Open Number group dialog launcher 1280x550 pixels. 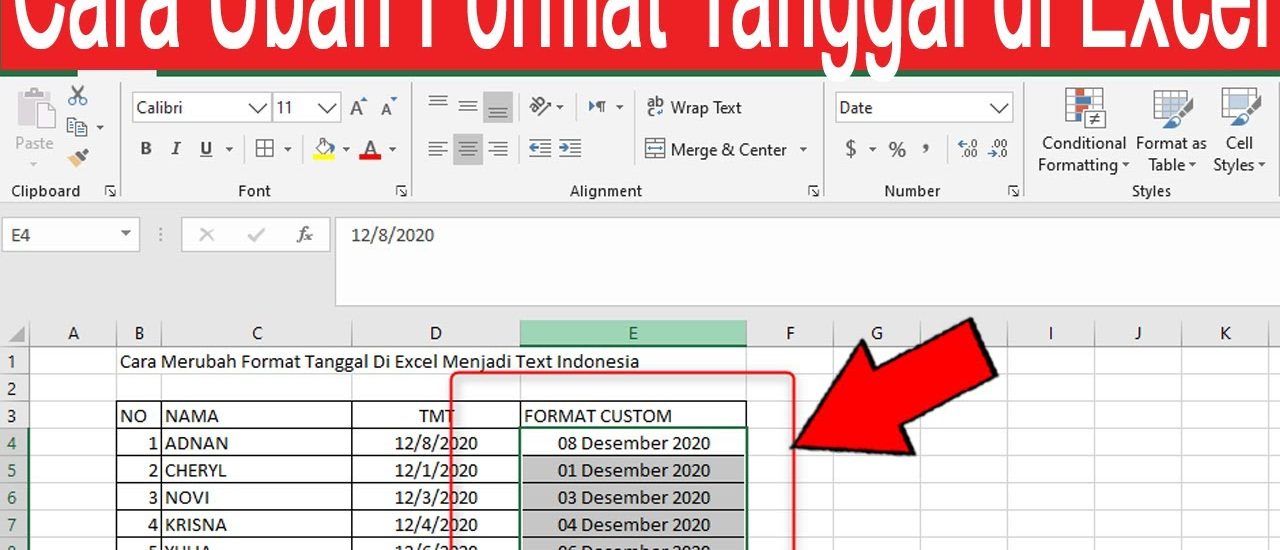(1014, 191)
